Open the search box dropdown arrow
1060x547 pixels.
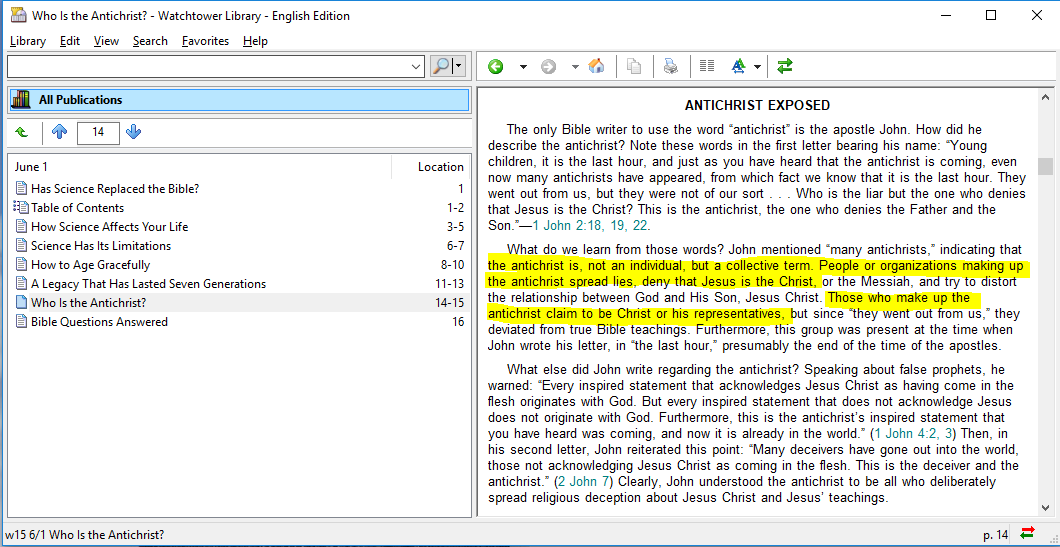point(417,66)
